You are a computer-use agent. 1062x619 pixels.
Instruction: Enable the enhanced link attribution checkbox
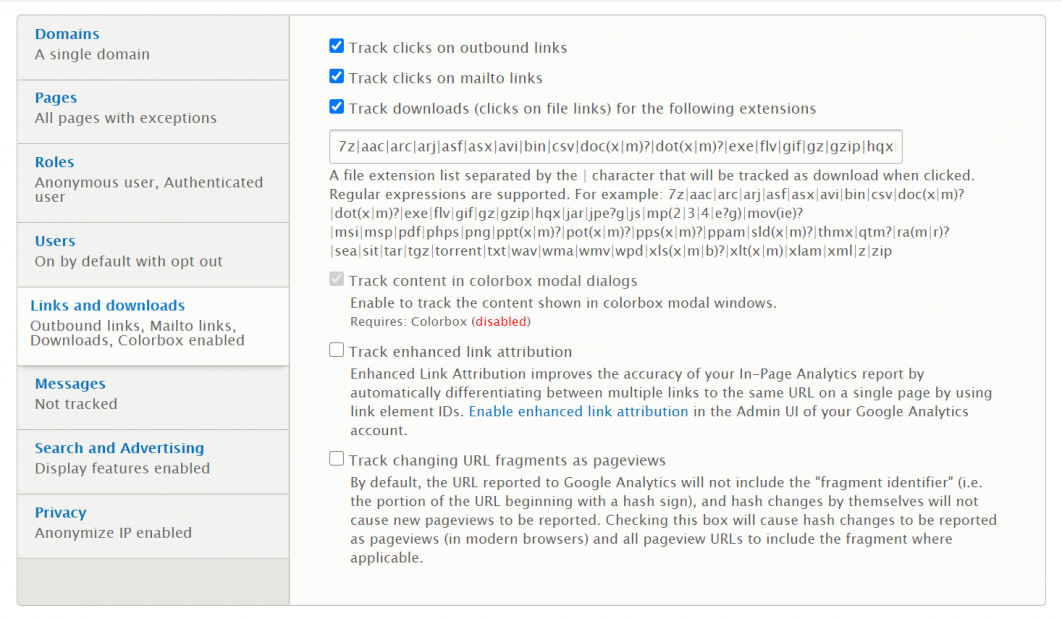coord(337,351)
